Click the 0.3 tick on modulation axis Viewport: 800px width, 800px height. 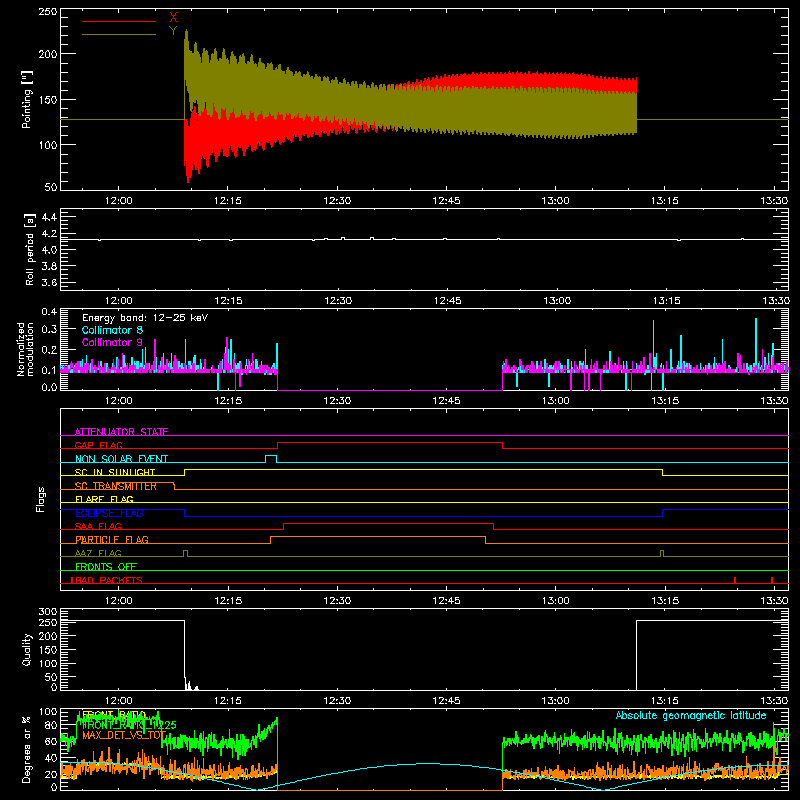coord(49,329)
